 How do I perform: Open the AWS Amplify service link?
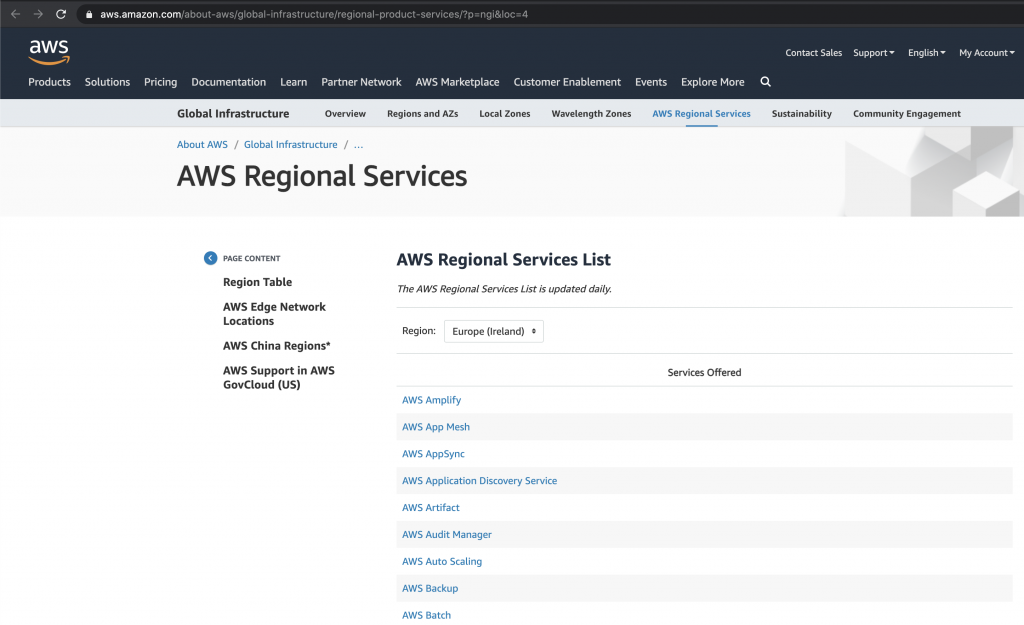click(x=431, y=399)
